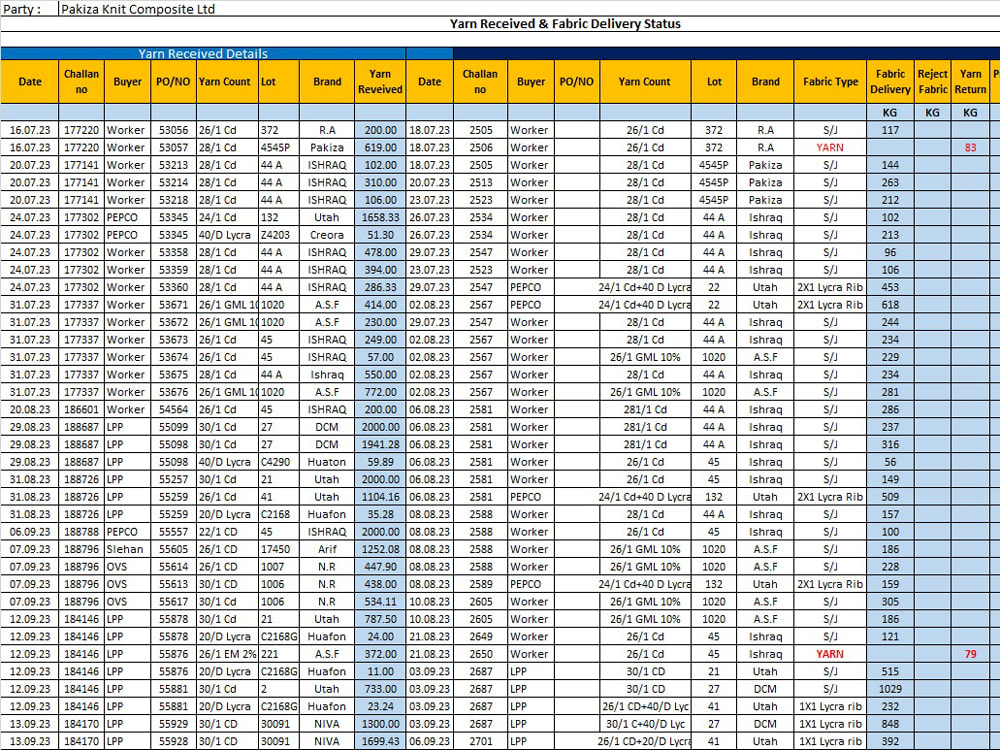
Task: Select the 'Party :' label cell
Action: coord(29,9)
